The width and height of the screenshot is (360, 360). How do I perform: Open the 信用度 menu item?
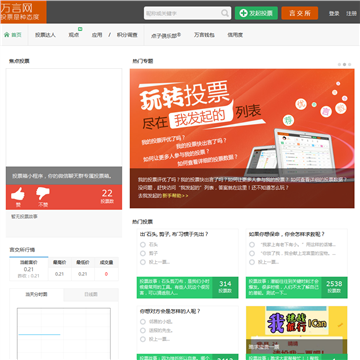point(235,35)
